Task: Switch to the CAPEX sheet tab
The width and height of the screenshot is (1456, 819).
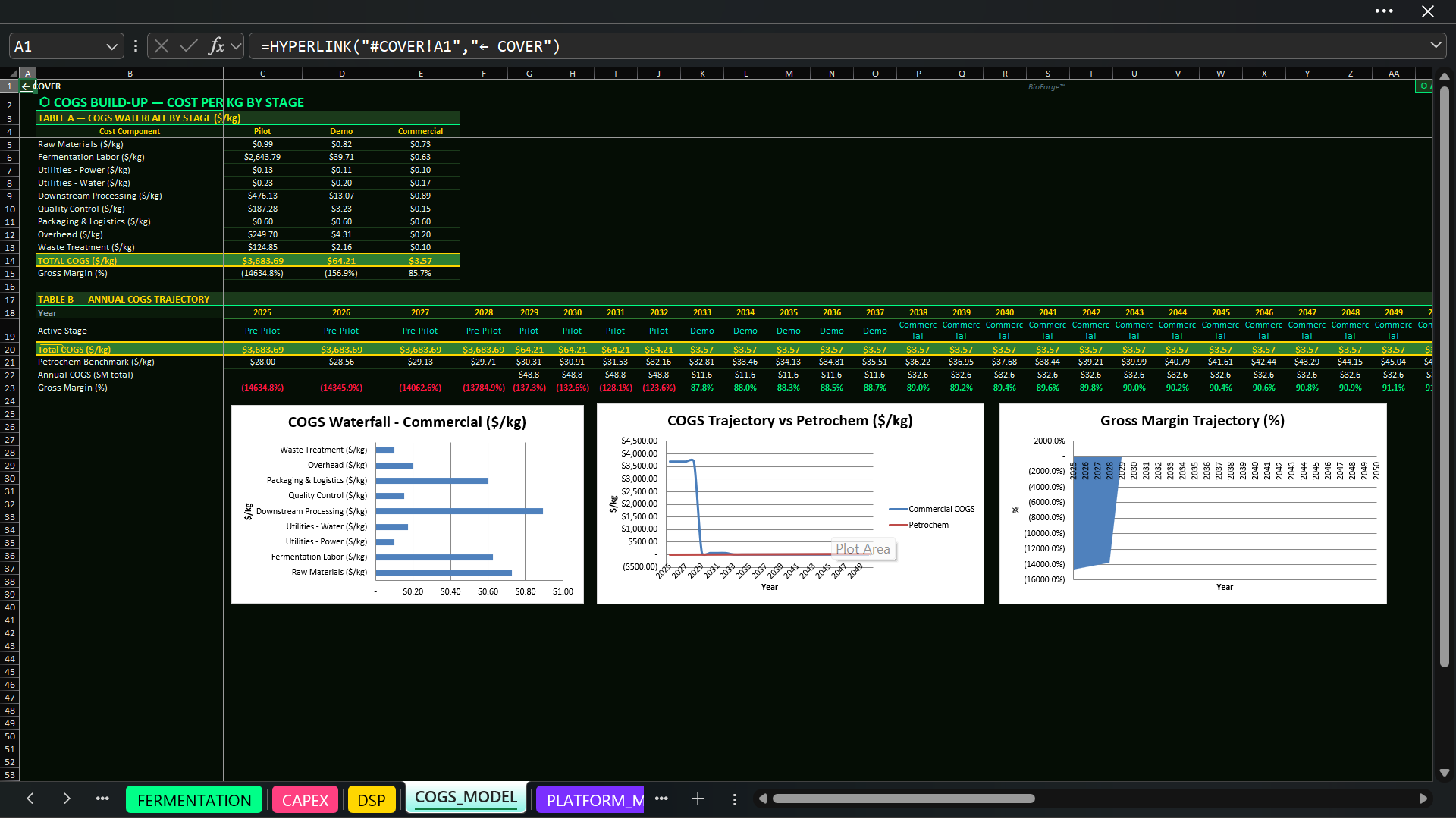Action: 305,800
